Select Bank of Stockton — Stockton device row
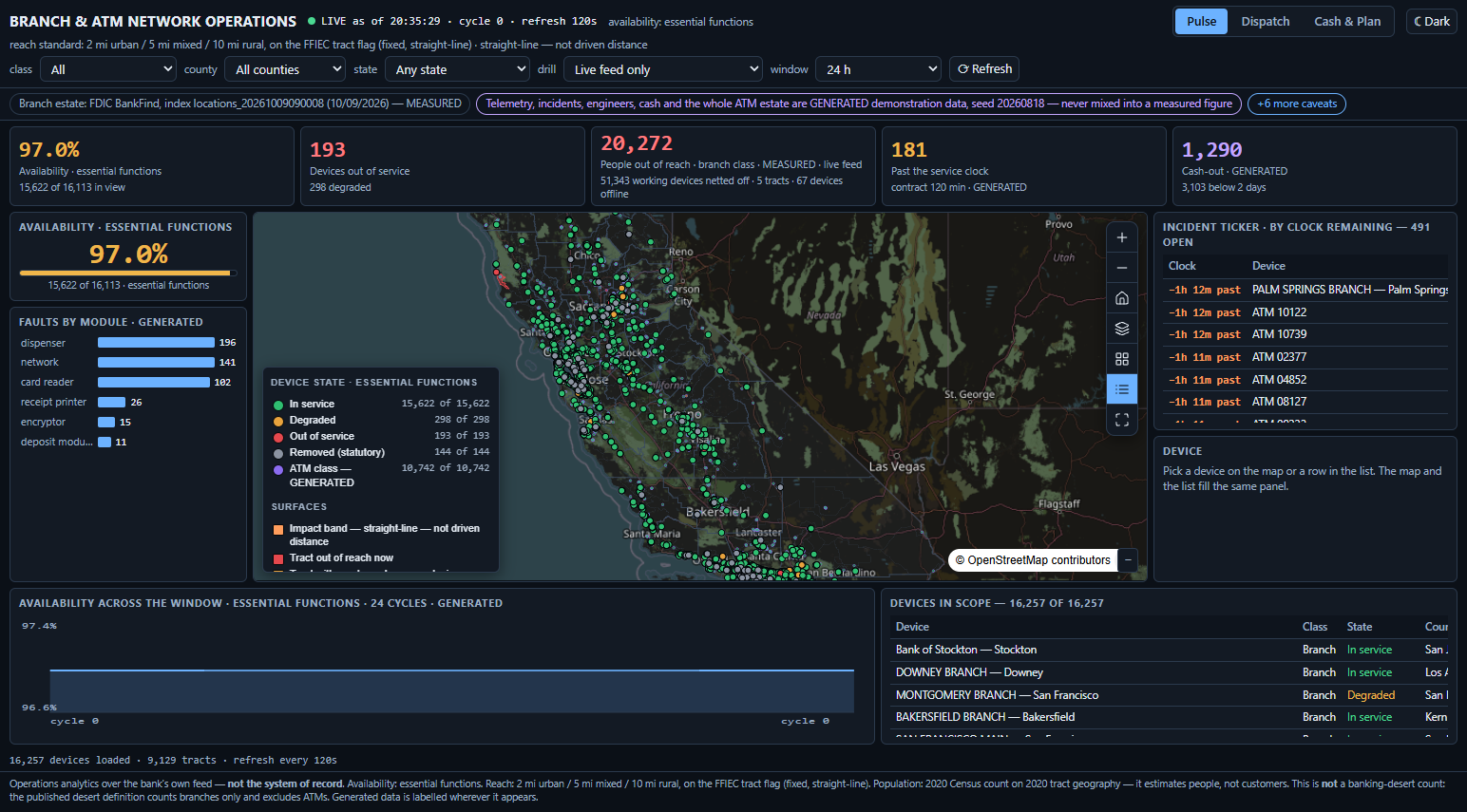 [x=1169, y=650]
